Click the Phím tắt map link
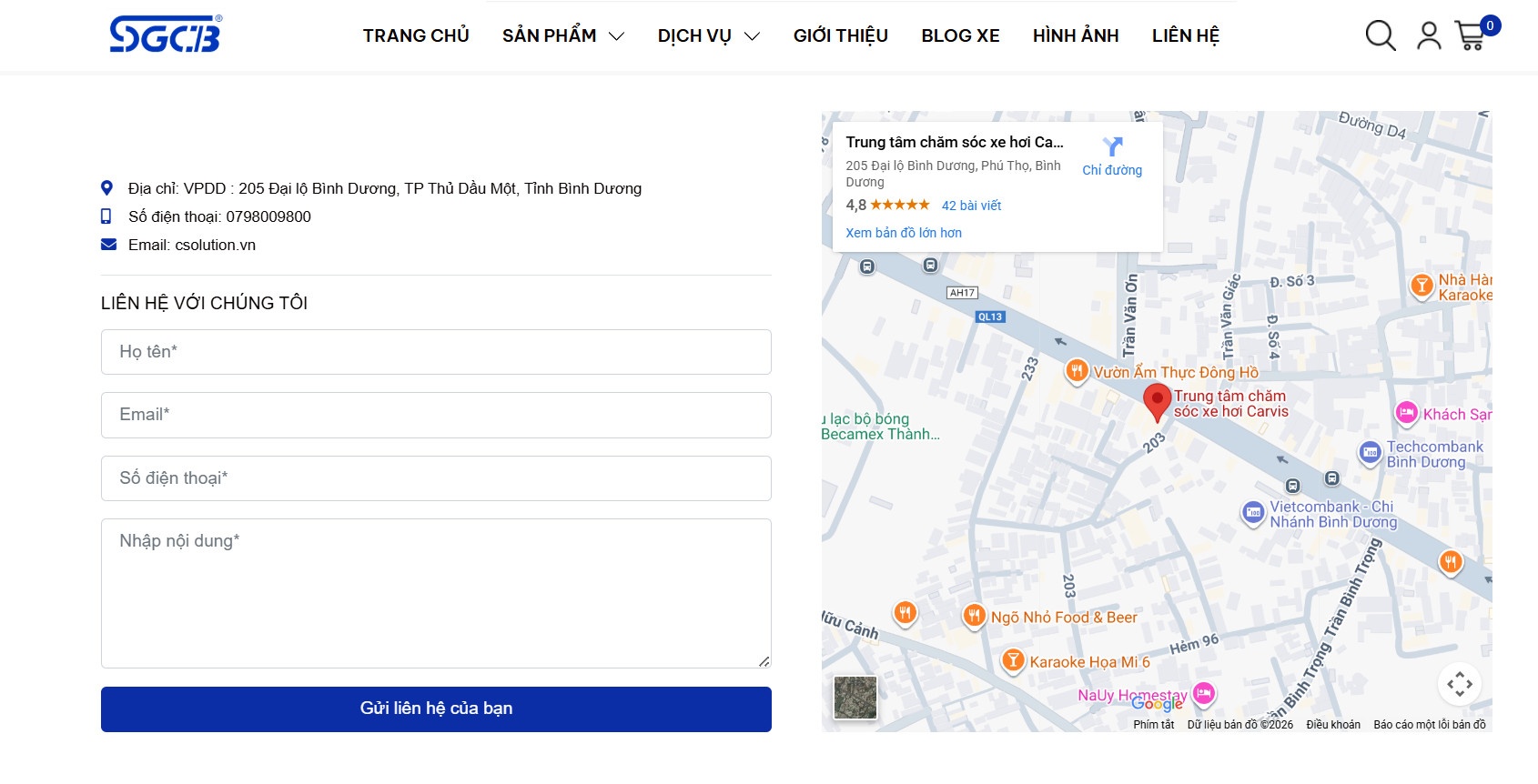This screenshot has height=784, width=1538. [x=1154, y=725]
